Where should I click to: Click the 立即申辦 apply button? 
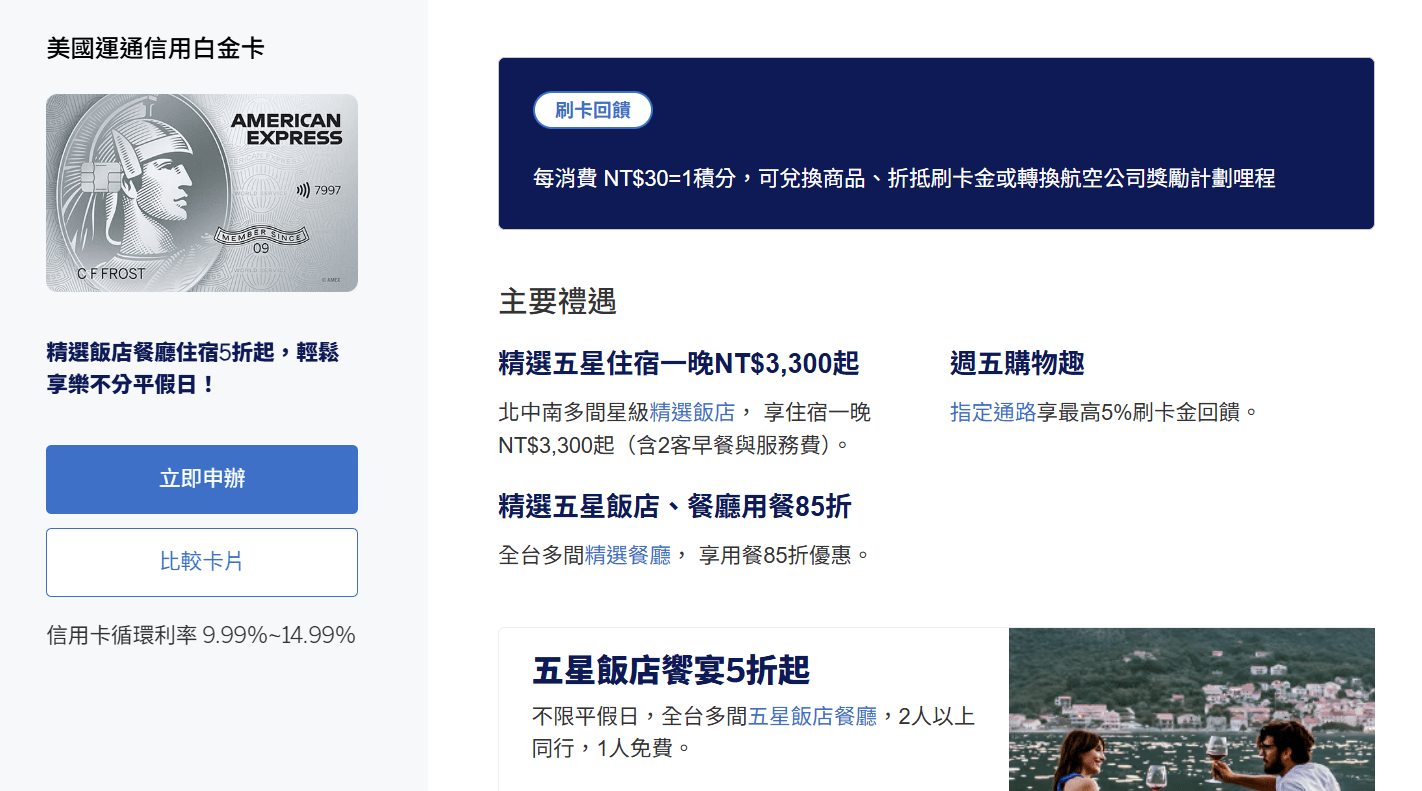click(x=202, y=479)
